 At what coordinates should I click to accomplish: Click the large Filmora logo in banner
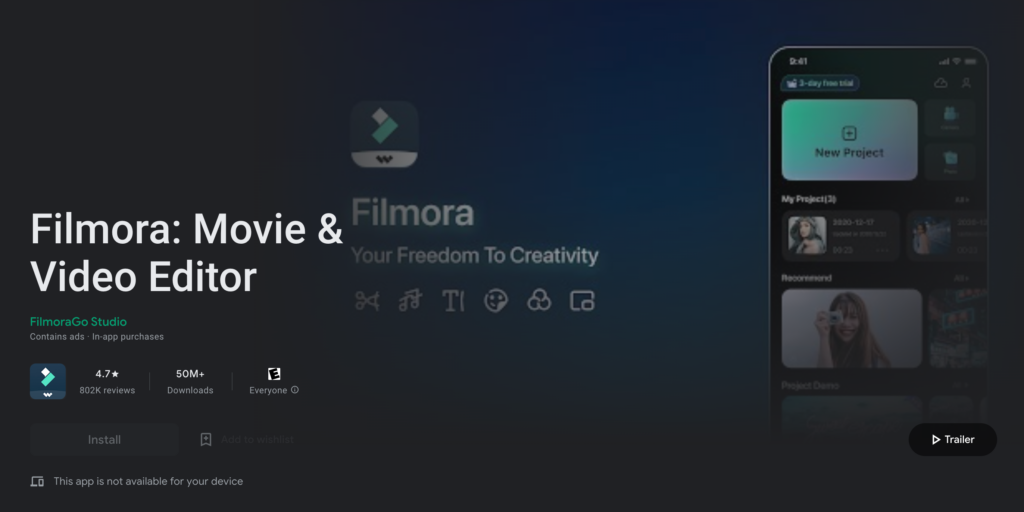[385, 134]
